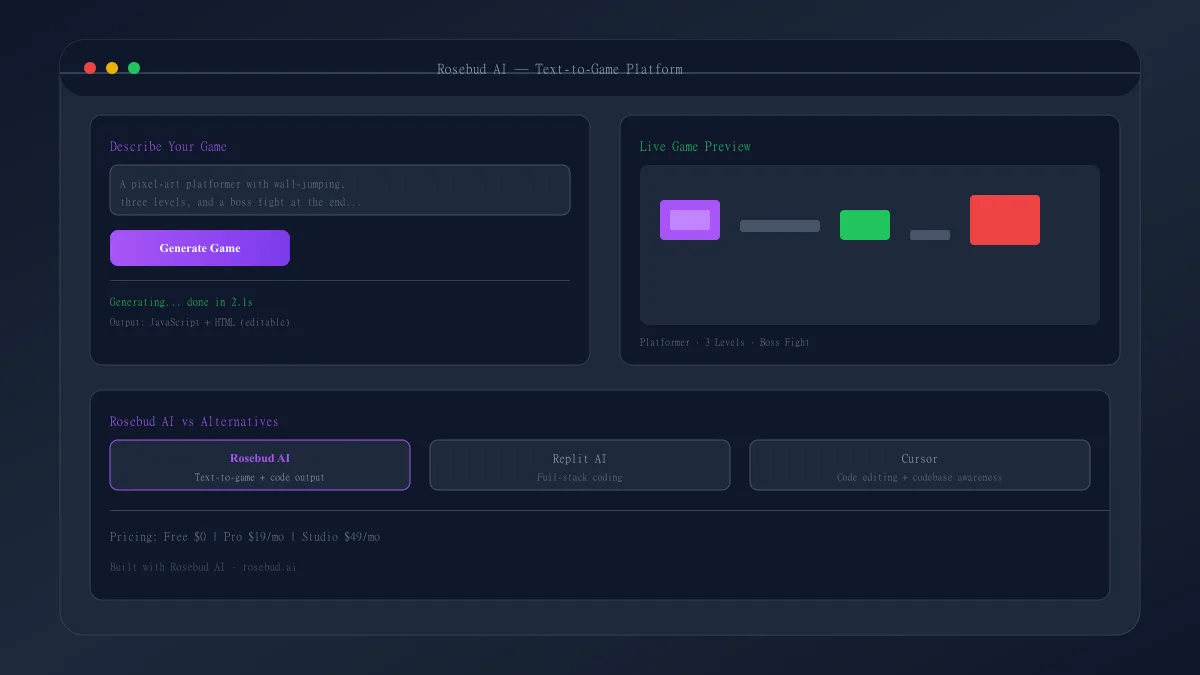Image resolution: width=1200 pixels, height=675 pixels.
Task: Select the Rosebud AI comparison card
Action: 260,465
